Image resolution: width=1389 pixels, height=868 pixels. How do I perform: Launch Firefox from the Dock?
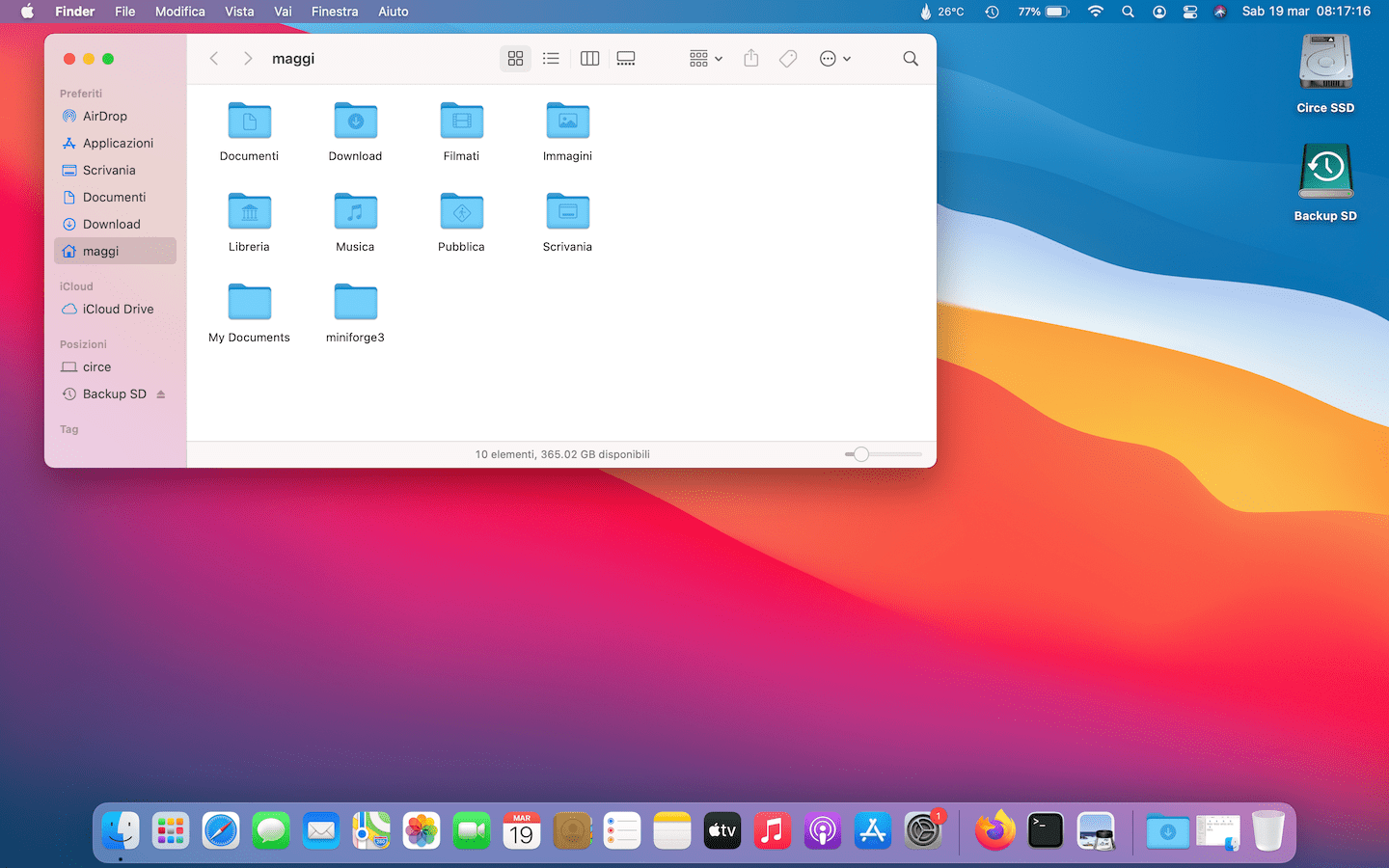coord(994,830)
